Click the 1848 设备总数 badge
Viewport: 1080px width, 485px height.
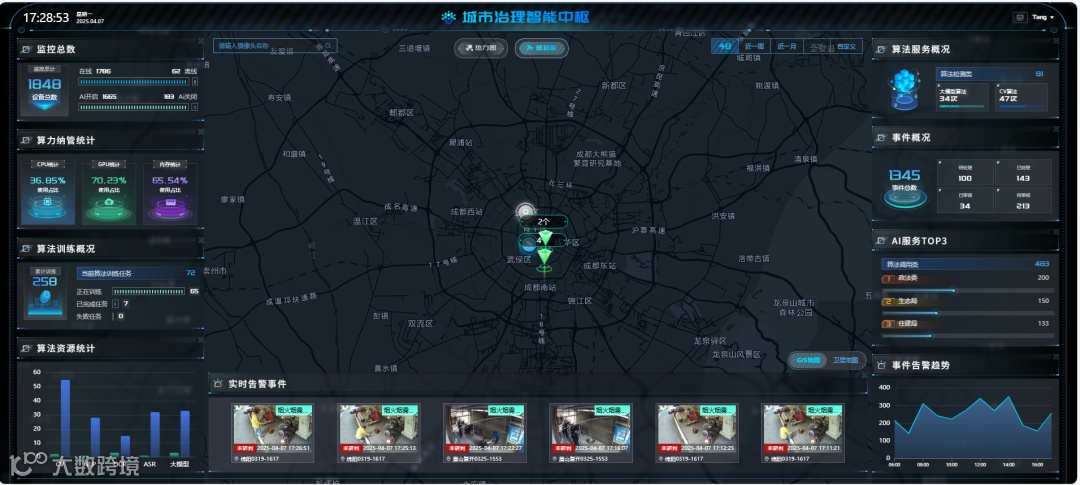point(44,90)
